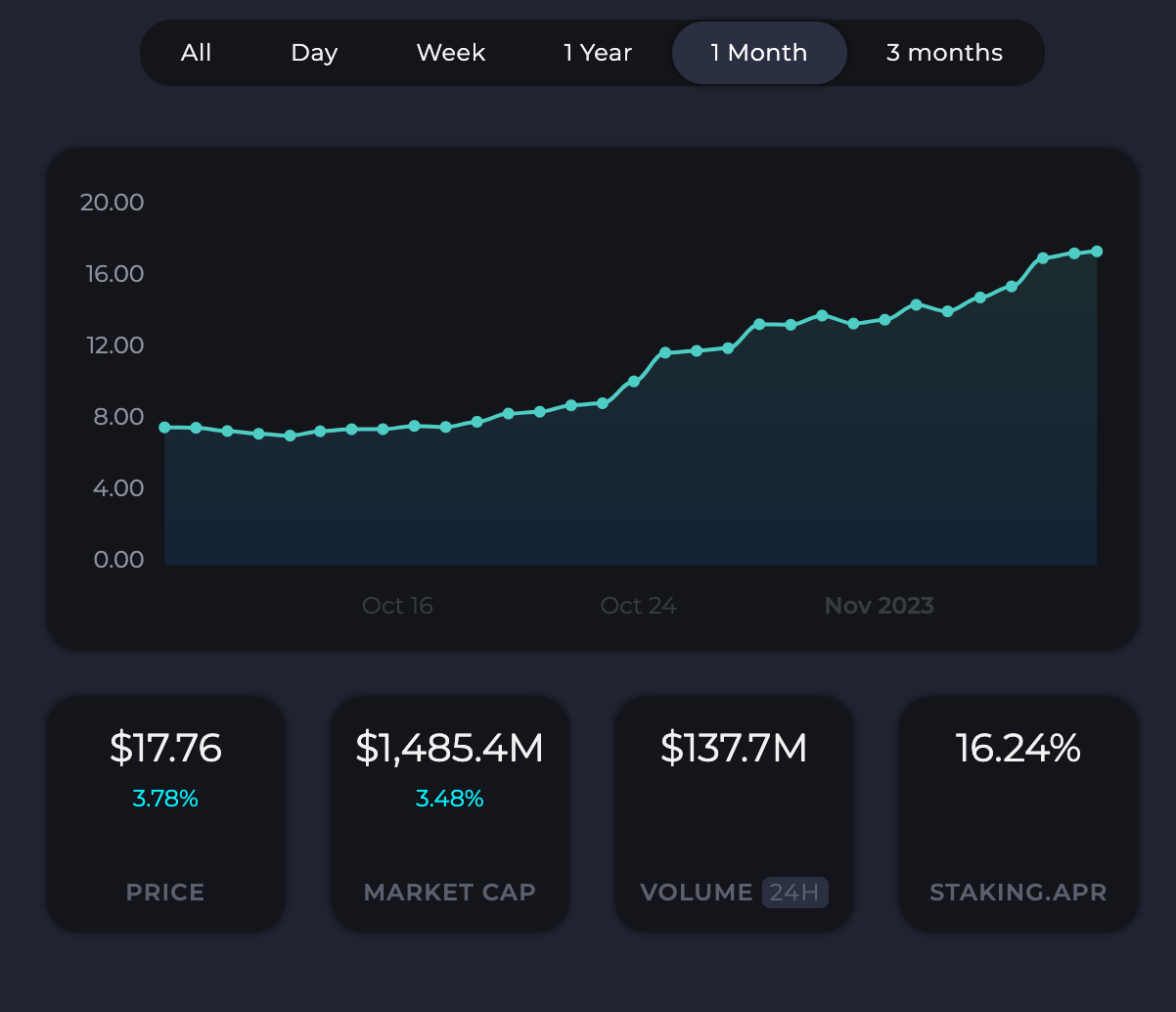The height and width of the screenshot is (1012, 1176).
Task: Select the Oct 24 date label
Action: pyautogui.click(x=638, y=606)
